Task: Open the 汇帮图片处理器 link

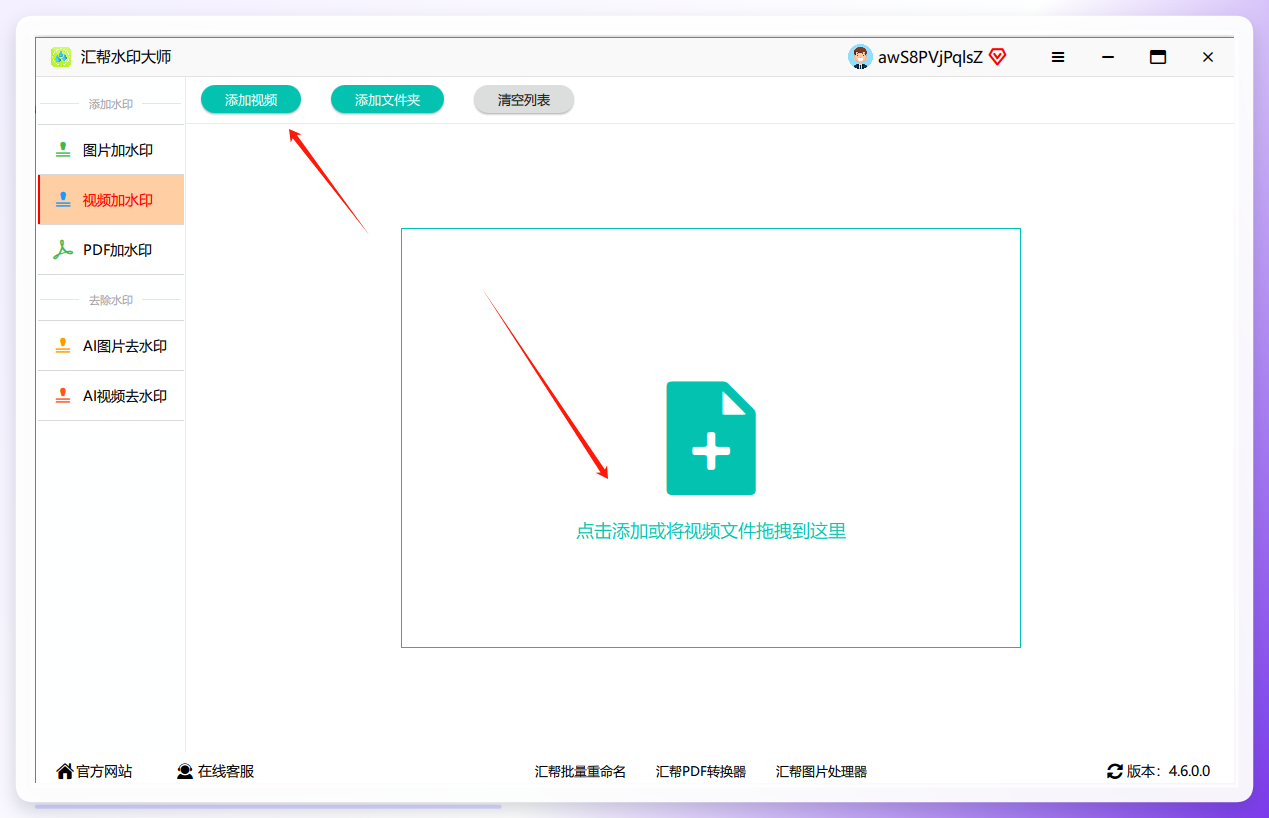Action: pyautogui.click(x=821, y=771)
